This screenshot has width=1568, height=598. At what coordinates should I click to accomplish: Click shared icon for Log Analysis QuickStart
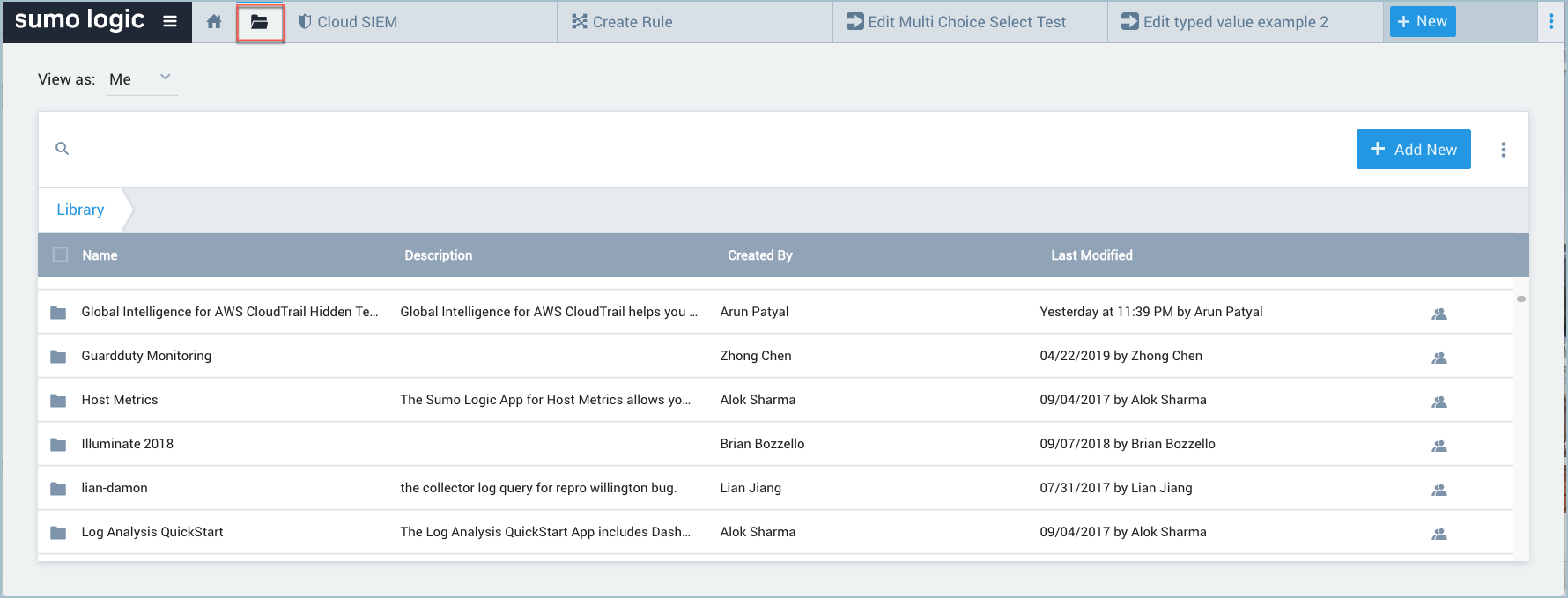coord(1439,534)
